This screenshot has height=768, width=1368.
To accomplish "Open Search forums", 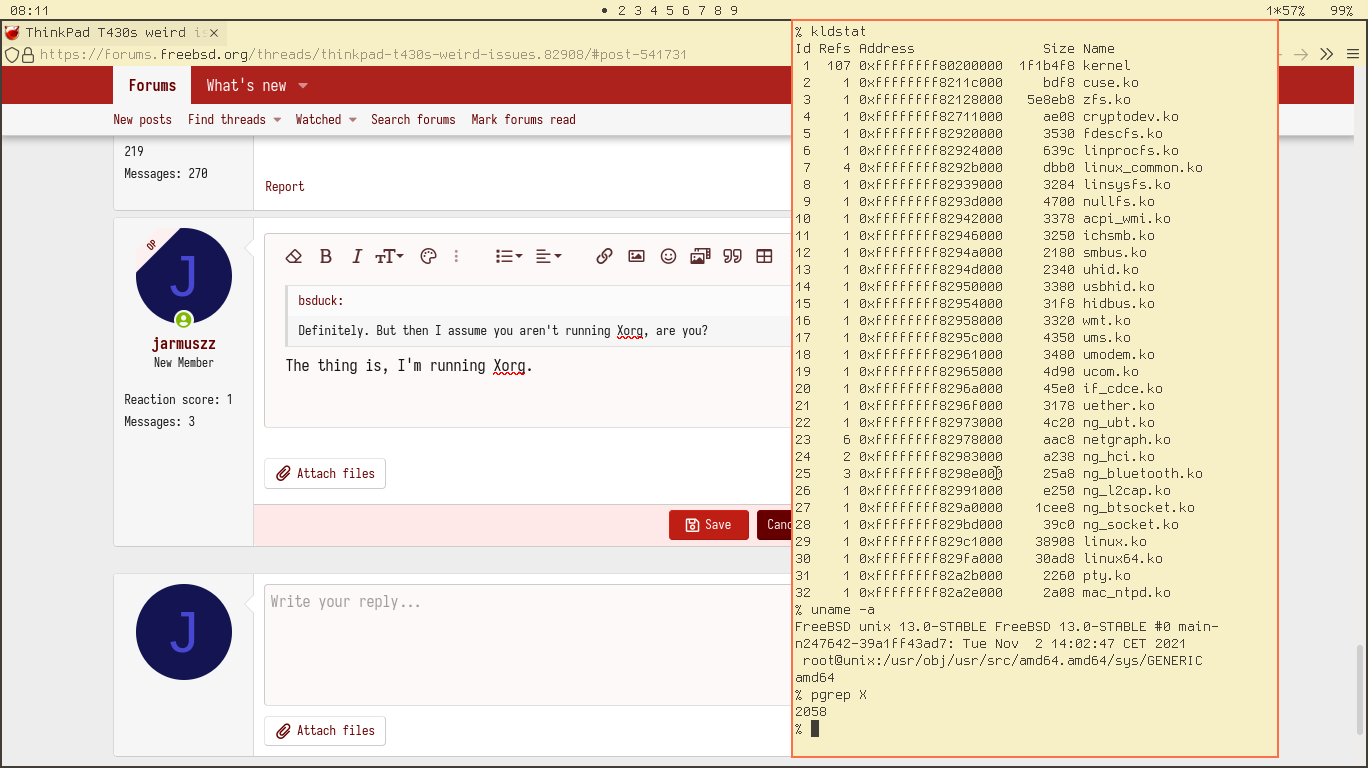I will (x=413, y=120).
